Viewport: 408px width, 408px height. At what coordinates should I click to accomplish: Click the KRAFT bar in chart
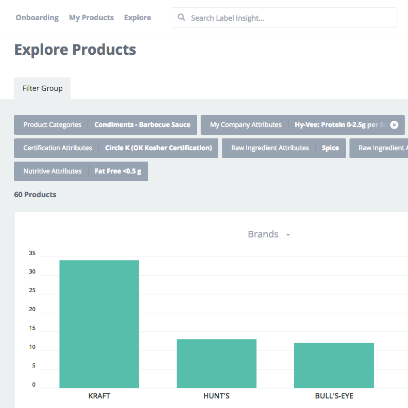(x=99, y=324)
